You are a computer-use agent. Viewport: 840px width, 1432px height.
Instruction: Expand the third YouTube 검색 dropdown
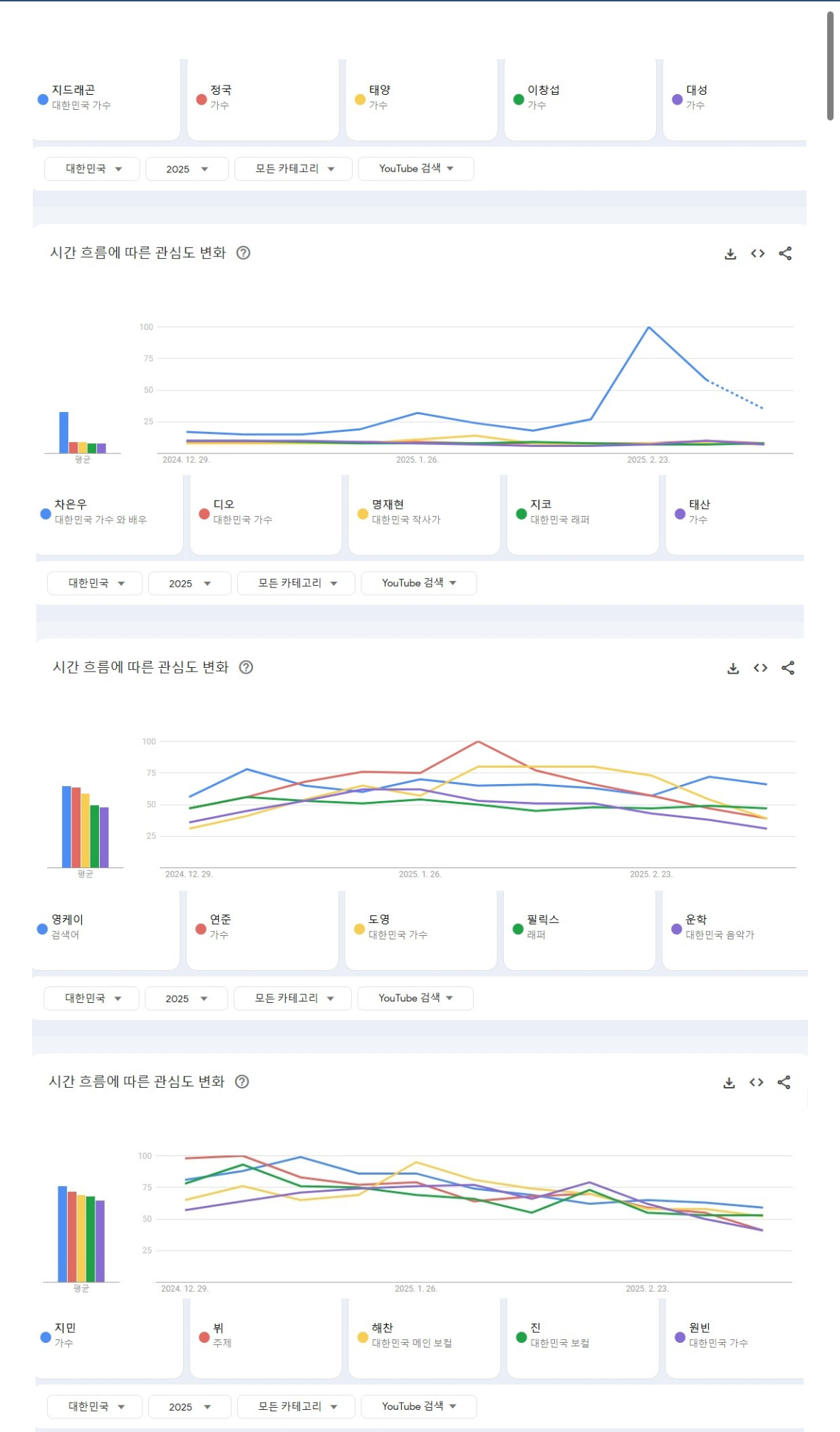click(x=415, y=998)
